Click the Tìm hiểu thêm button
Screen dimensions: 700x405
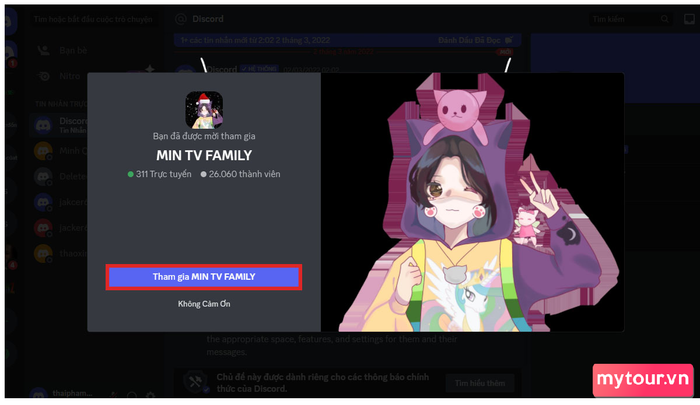tap(480, 383)
